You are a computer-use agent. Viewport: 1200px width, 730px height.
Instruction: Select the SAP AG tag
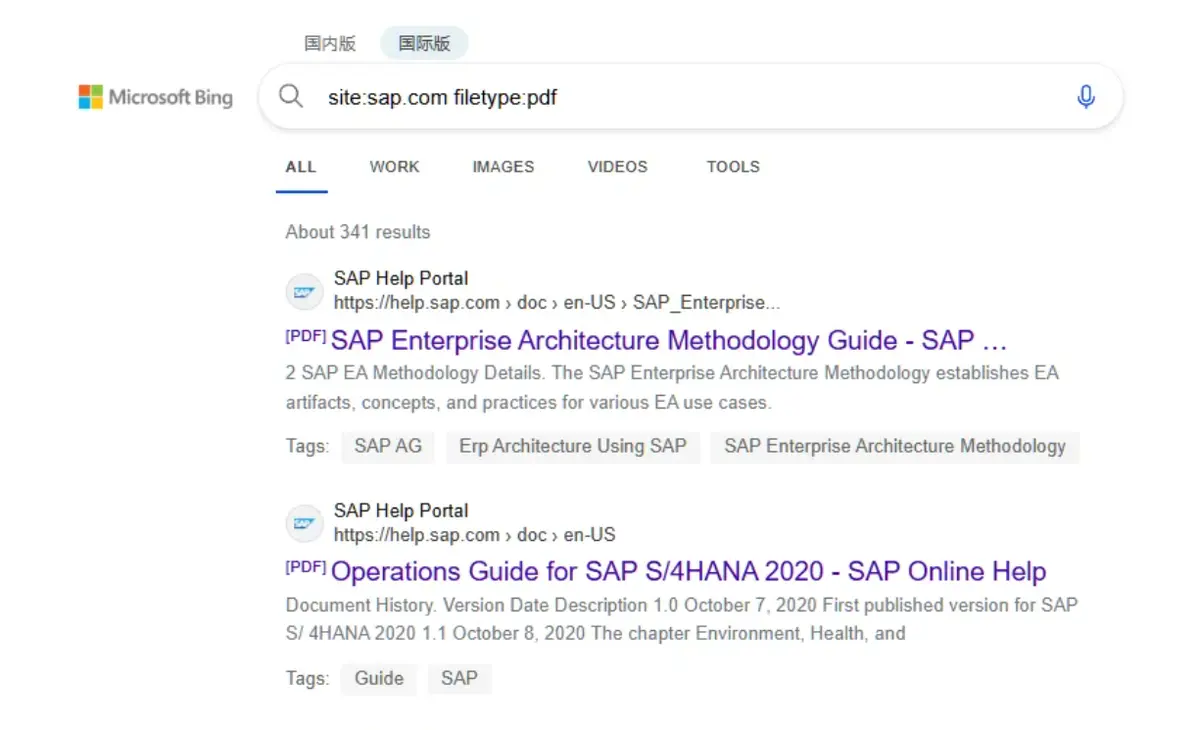click(x=388, y=447)
